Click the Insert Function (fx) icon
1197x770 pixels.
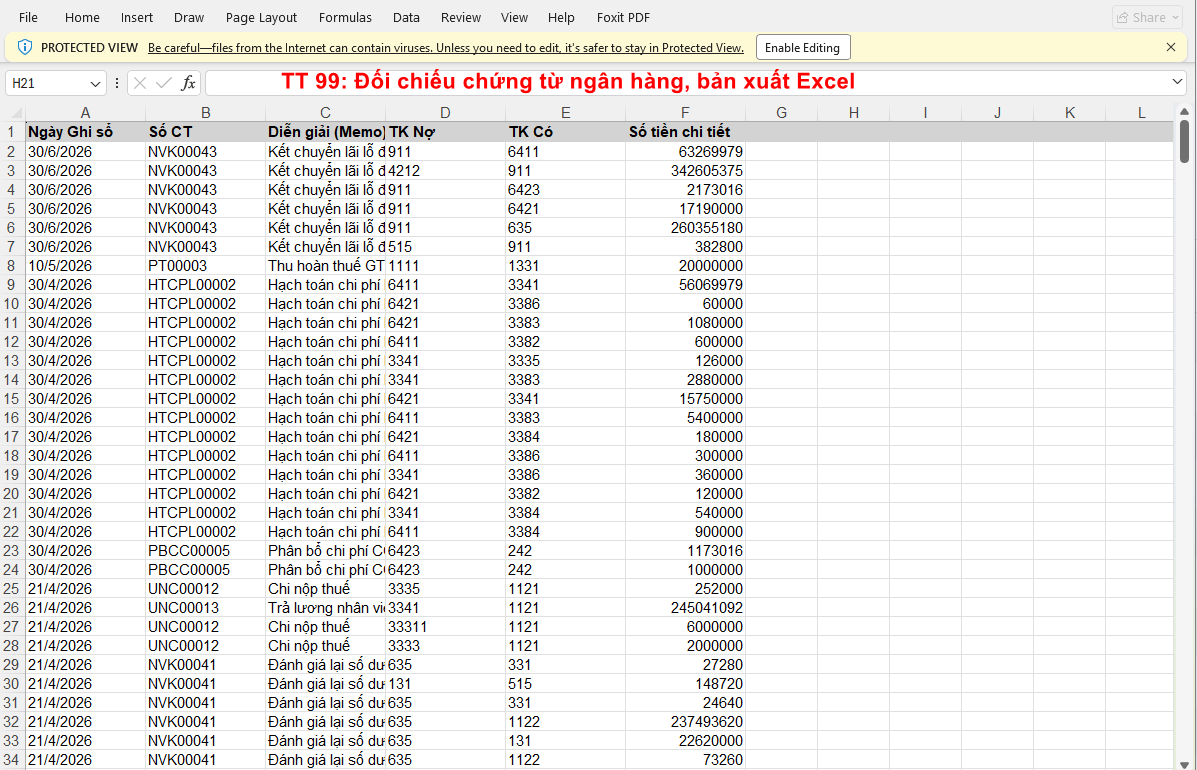(189, 83)
